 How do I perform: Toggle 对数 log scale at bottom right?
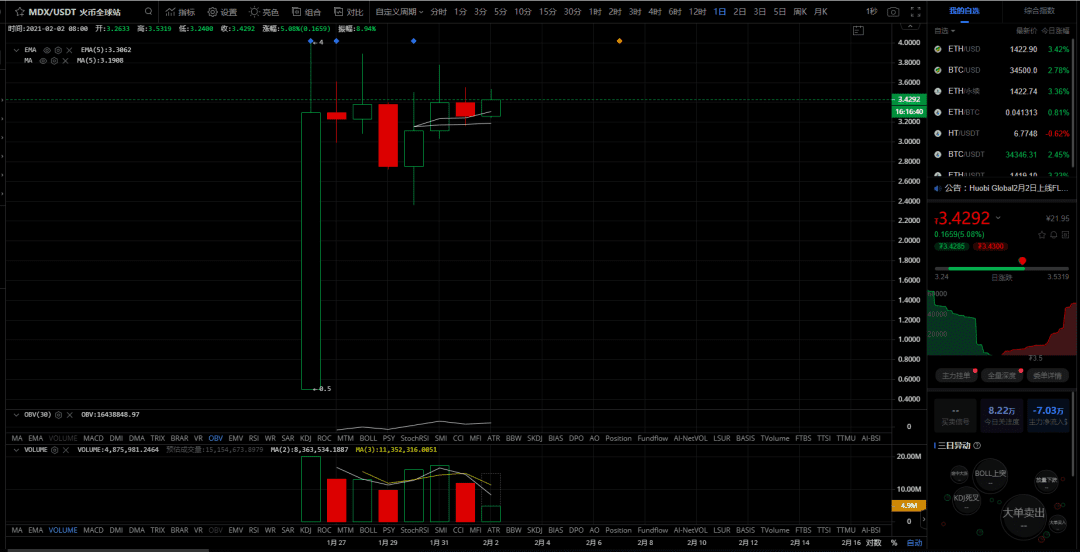coord(873,543)
